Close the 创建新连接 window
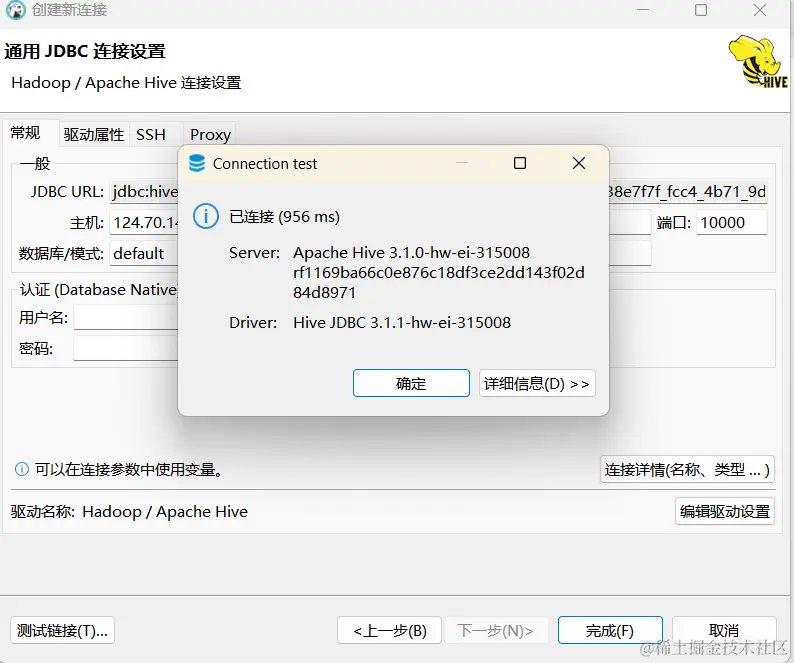The width and height of the screenshot is (794, 663). 760,10
